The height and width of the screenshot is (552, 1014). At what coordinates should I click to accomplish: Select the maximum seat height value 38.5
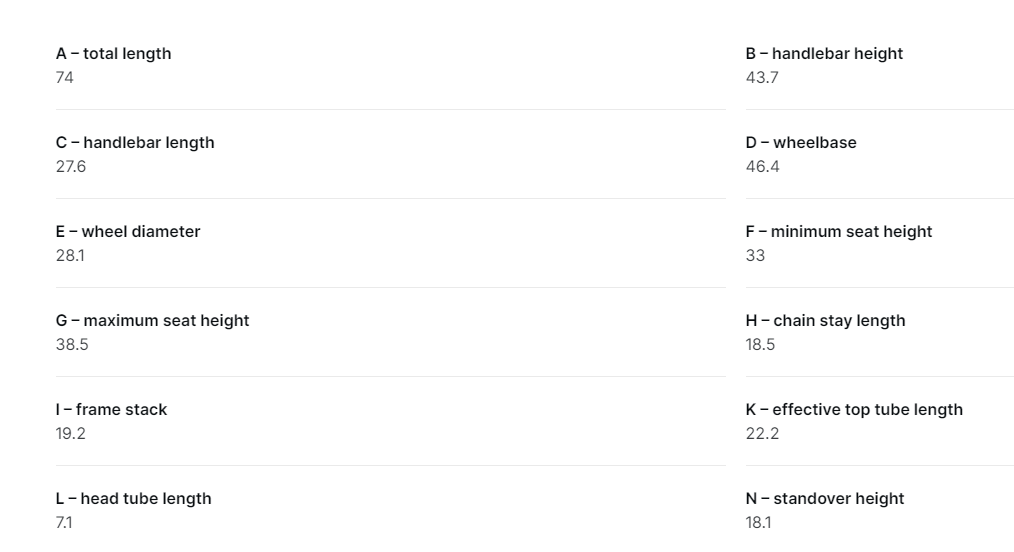72,345
